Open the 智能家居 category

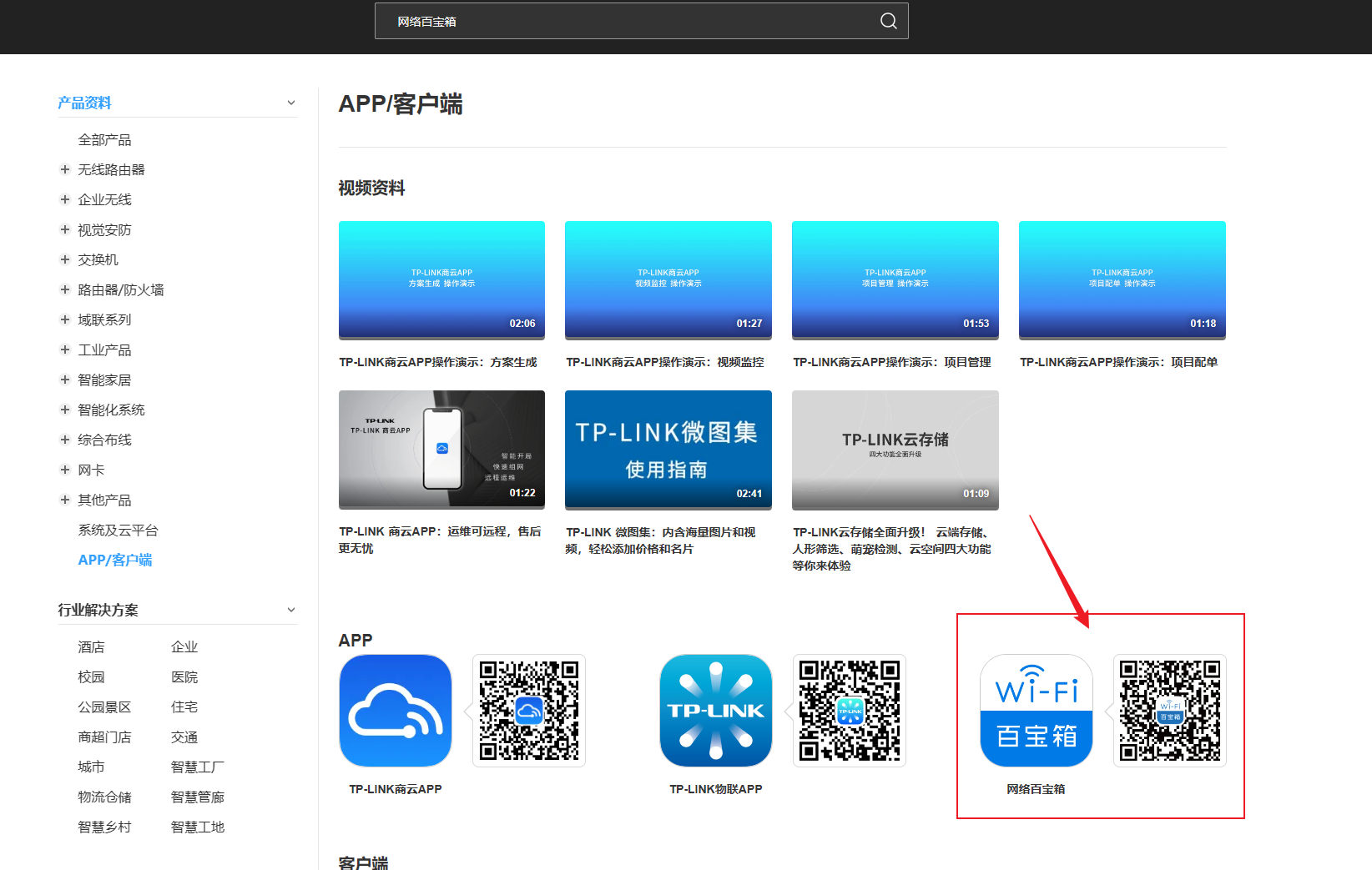[104, 380]
